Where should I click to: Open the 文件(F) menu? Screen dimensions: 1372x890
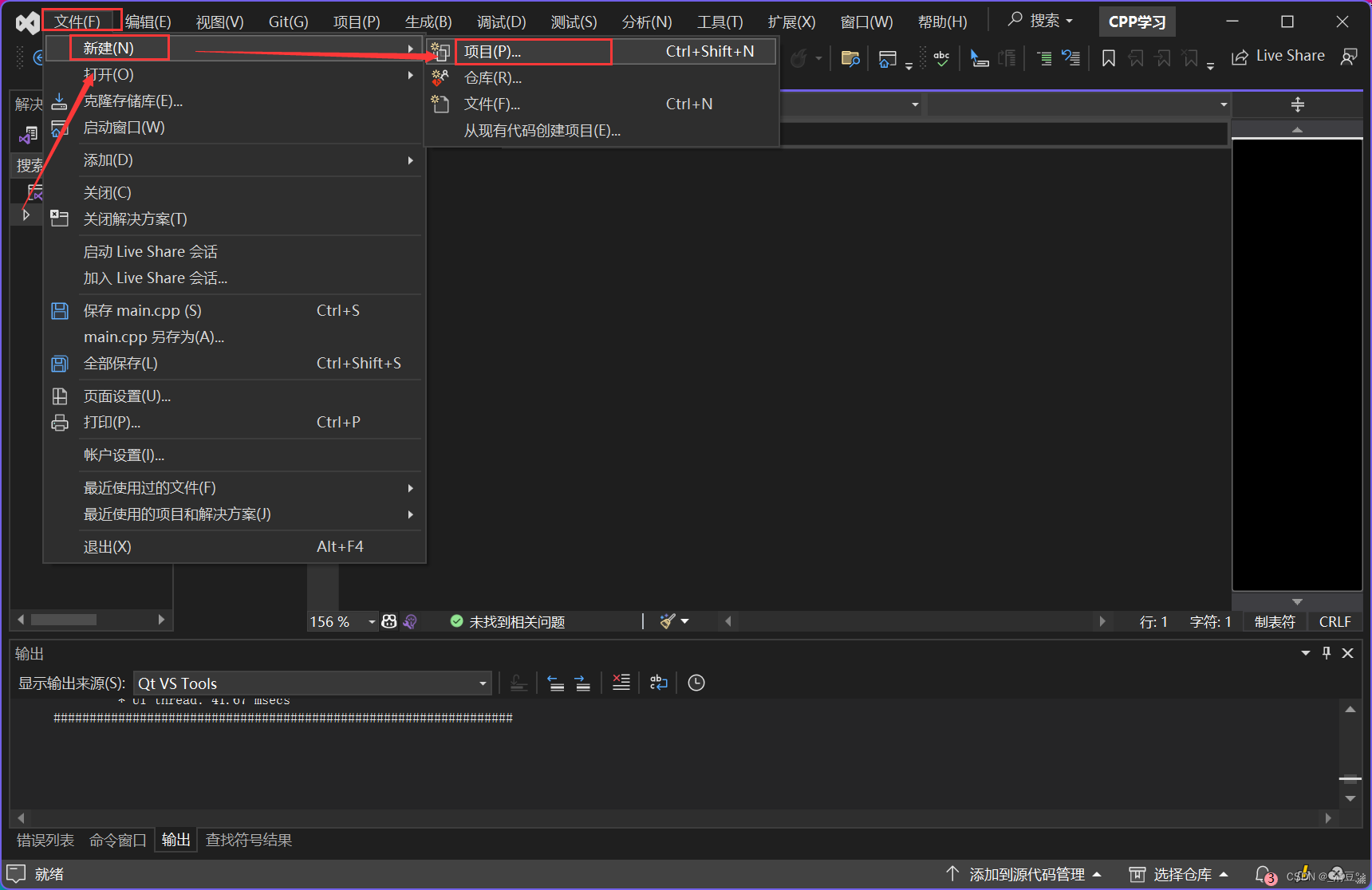pos(77,22)
